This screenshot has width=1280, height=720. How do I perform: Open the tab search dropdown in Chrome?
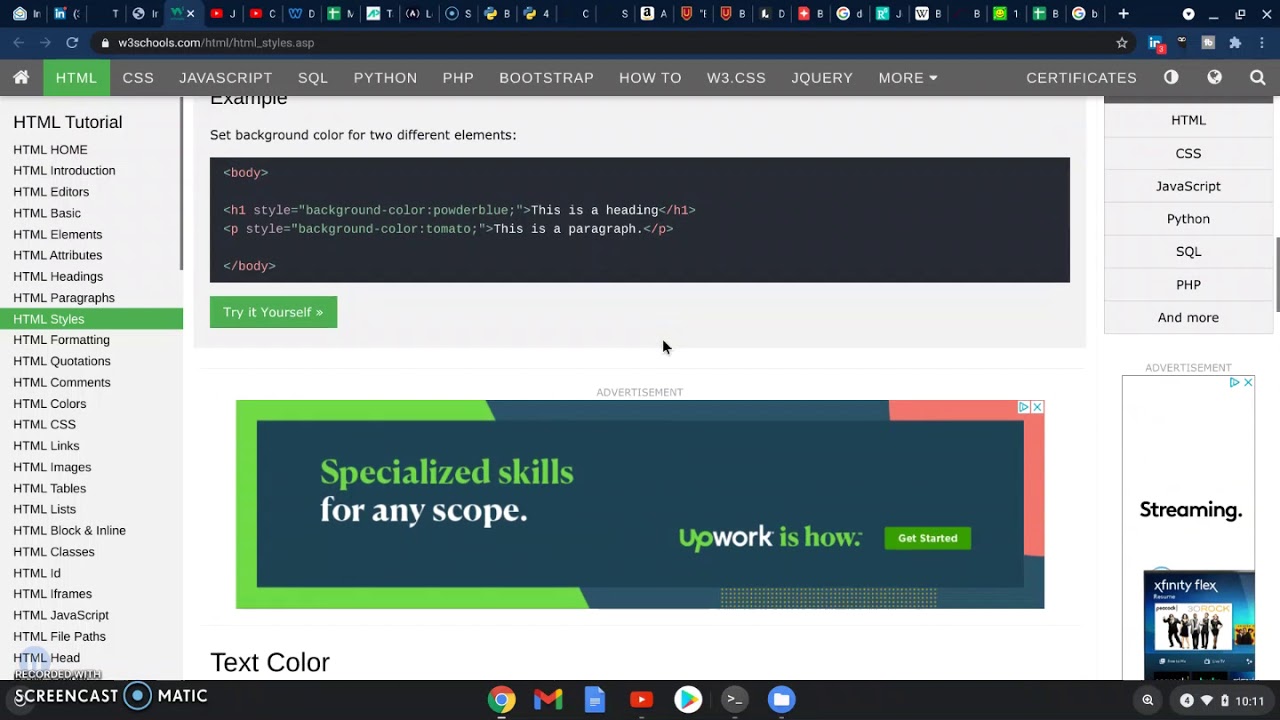[1188, 14]
